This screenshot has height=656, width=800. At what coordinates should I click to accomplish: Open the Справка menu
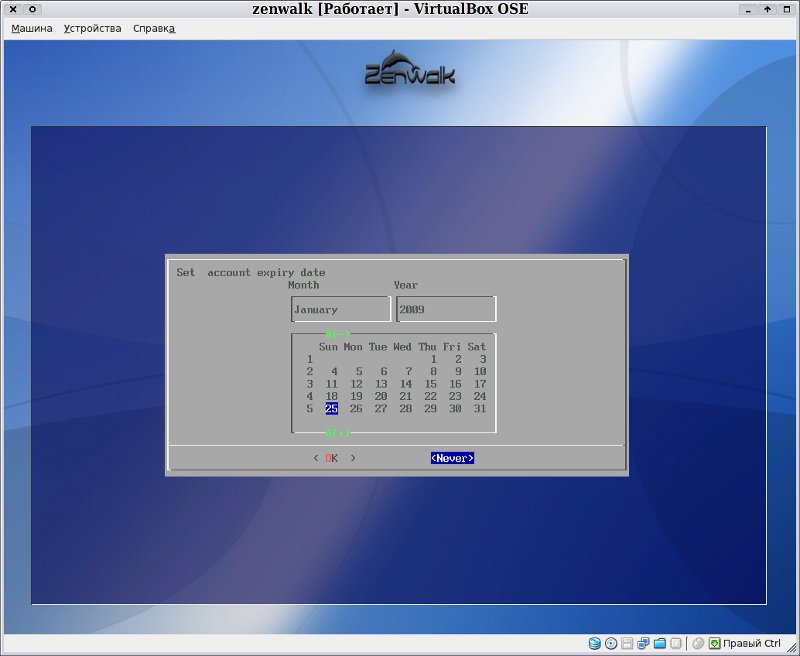pos(154,29)
